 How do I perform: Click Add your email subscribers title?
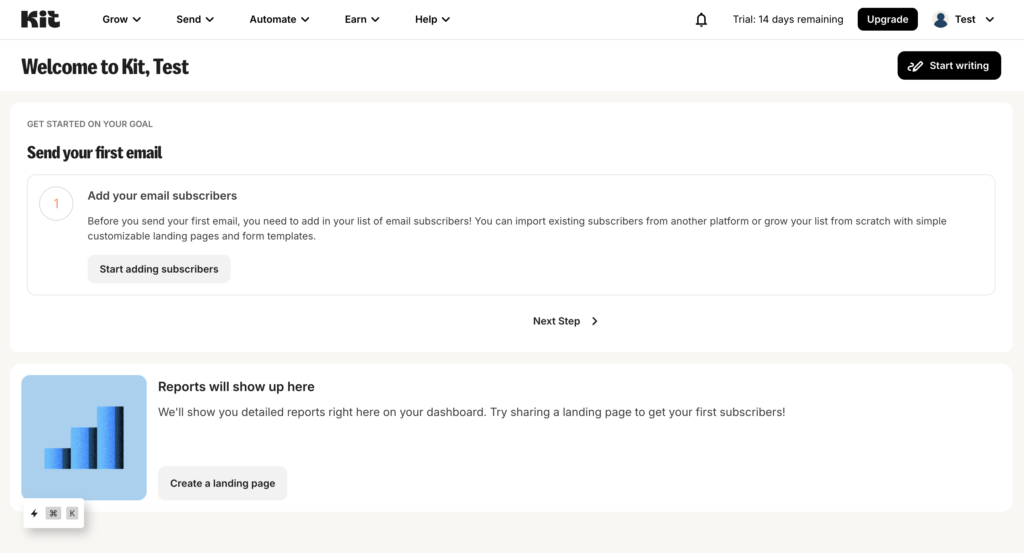162,196
